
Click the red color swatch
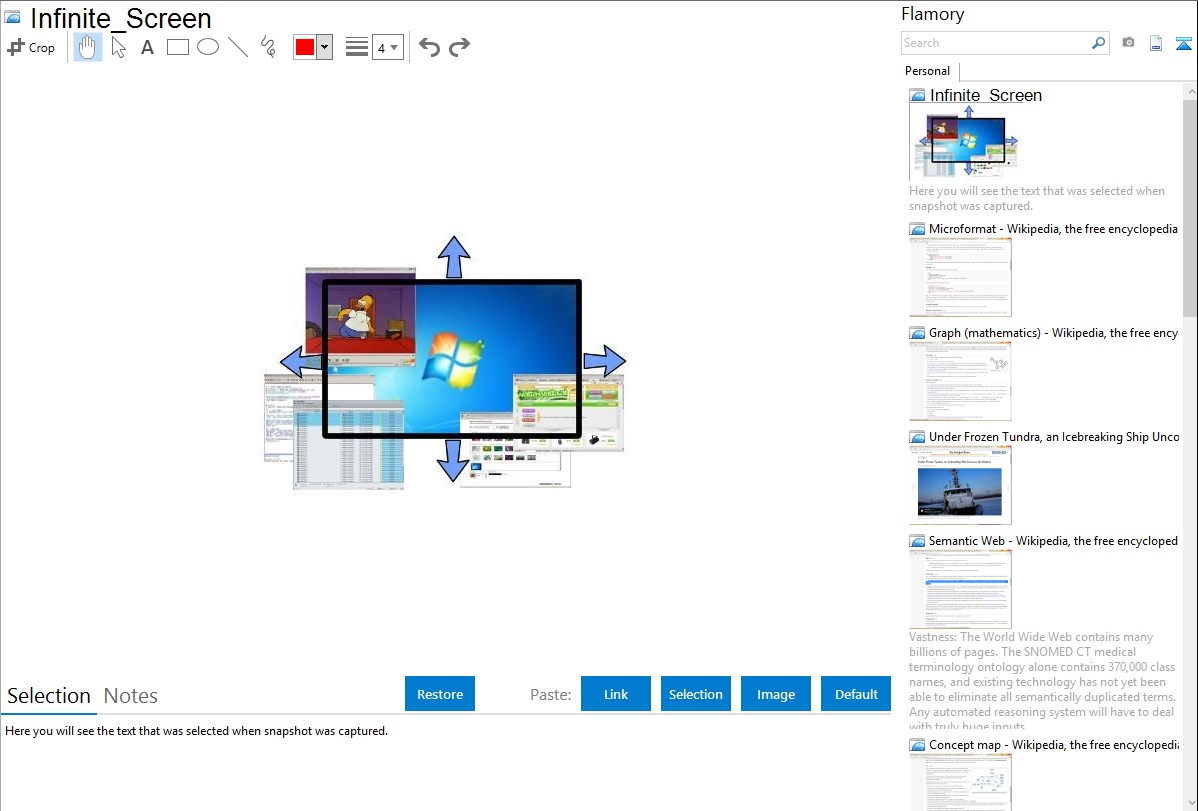pos(305,47)
